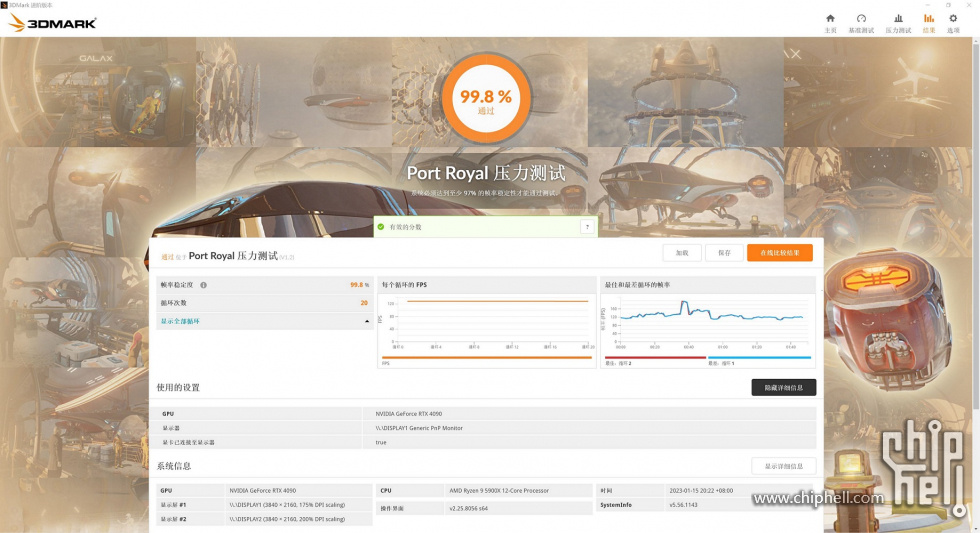980x533 pixels.
Task: Open the 选项 (Options) gear tab
Action: tap(953, 23)
